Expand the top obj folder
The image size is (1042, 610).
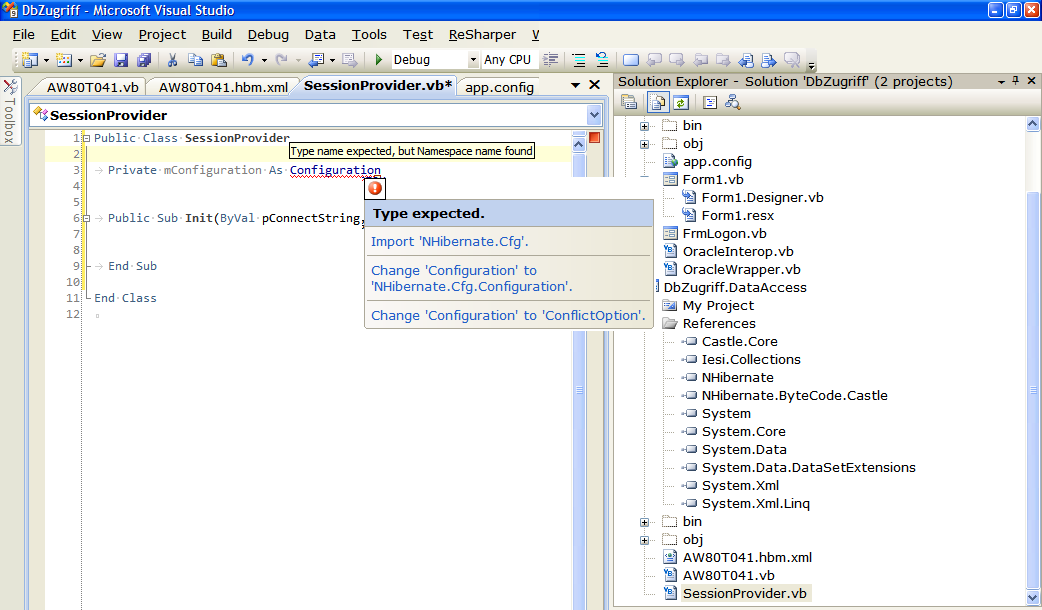[x=644, y=144]
